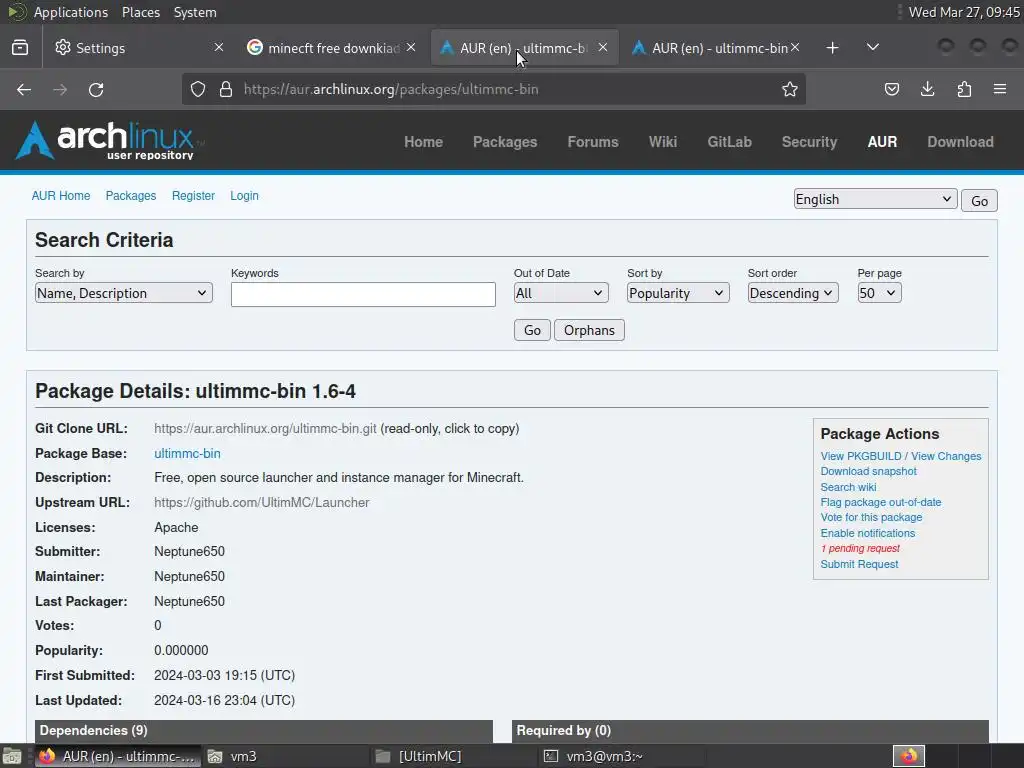Viewport: 1024px width, 768px height.
Task: Open the Forums link
Action: pos(593,142)
